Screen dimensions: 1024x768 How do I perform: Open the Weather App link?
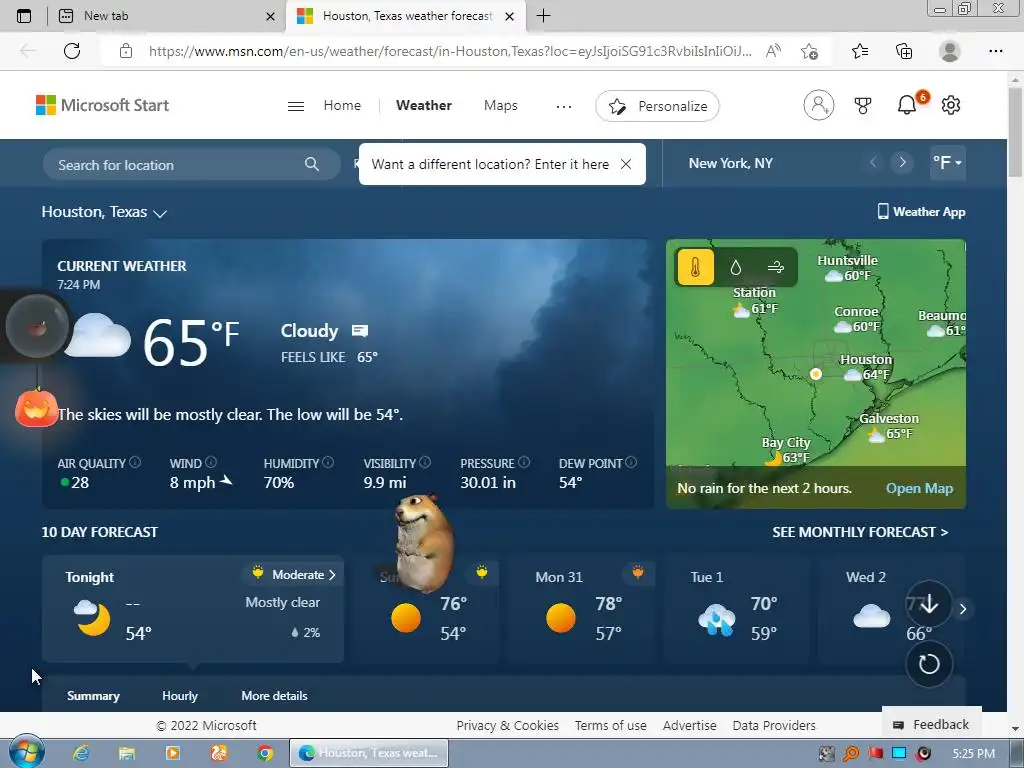[921, 212]
